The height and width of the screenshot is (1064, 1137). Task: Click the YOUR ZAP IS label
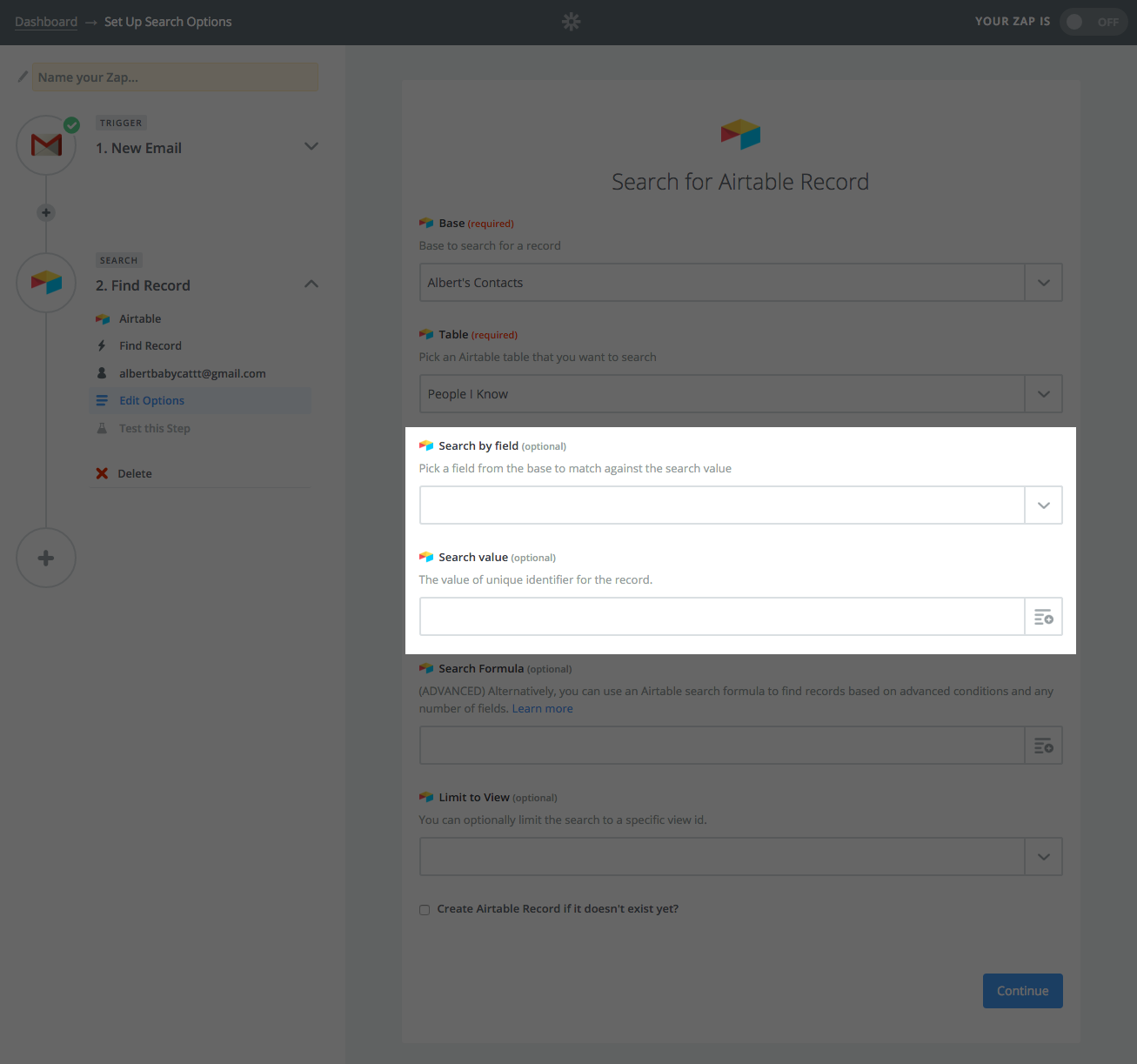click(x=1013, y=22)
